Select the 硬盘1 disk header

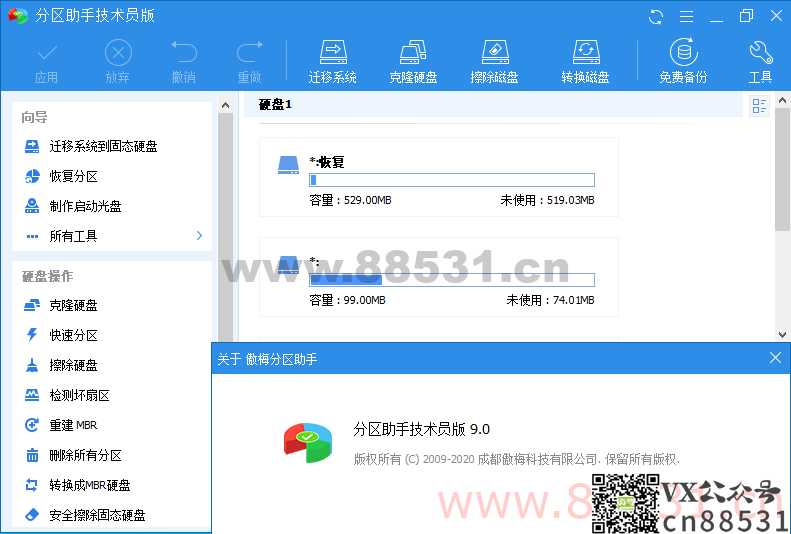pyautogui.click(x=493, y=105)
